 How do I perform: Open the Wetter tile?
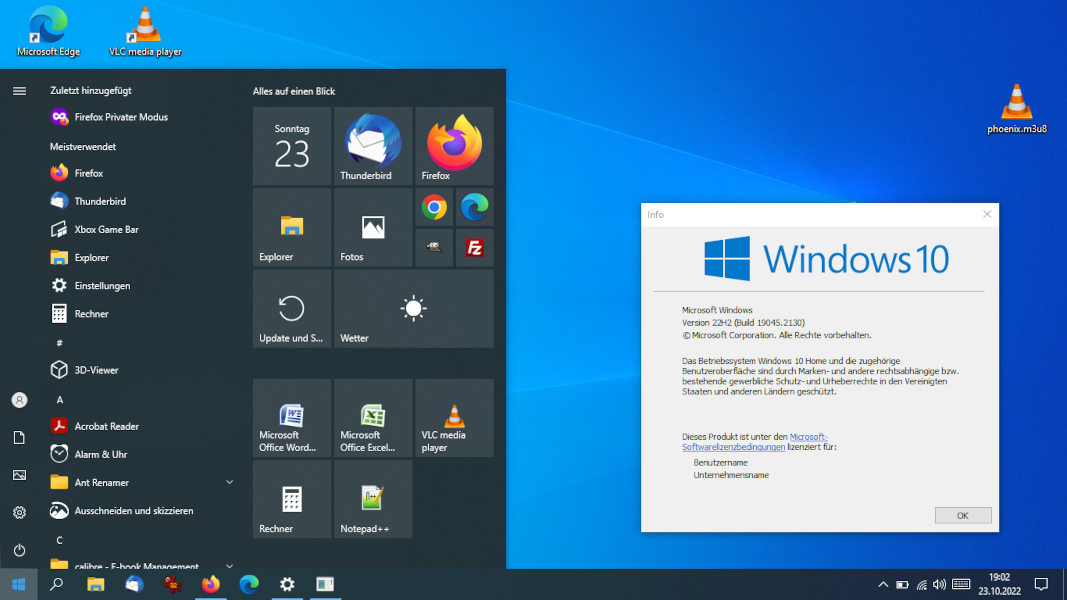pyautogui.click(x=414, y=309)
